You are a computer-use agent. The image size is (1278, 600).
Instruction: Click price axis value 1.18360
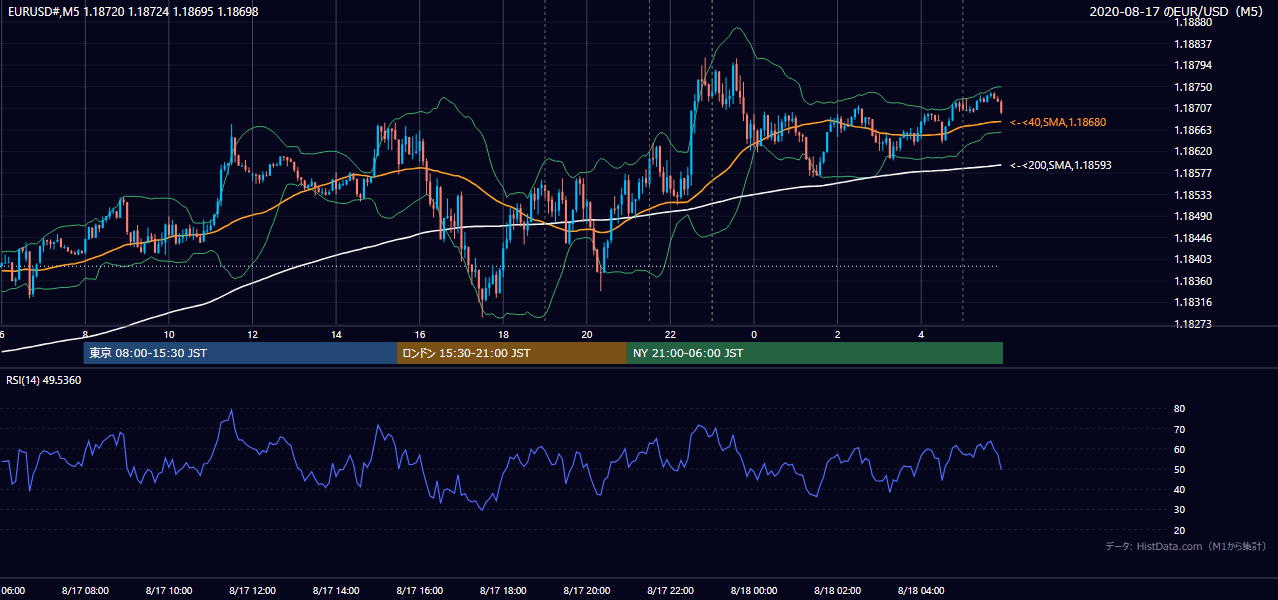(x=1194, y=281)
